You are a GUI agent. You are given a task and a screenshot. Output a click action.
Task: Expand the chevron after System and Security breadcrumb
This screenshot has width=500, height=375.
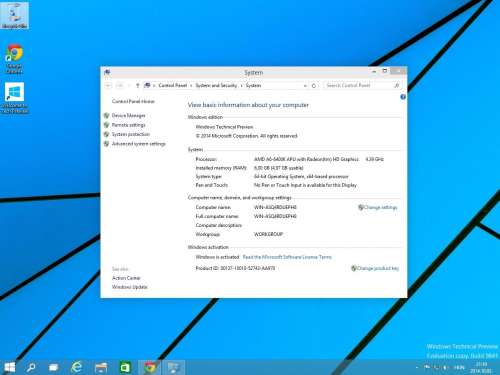point(242,86)
